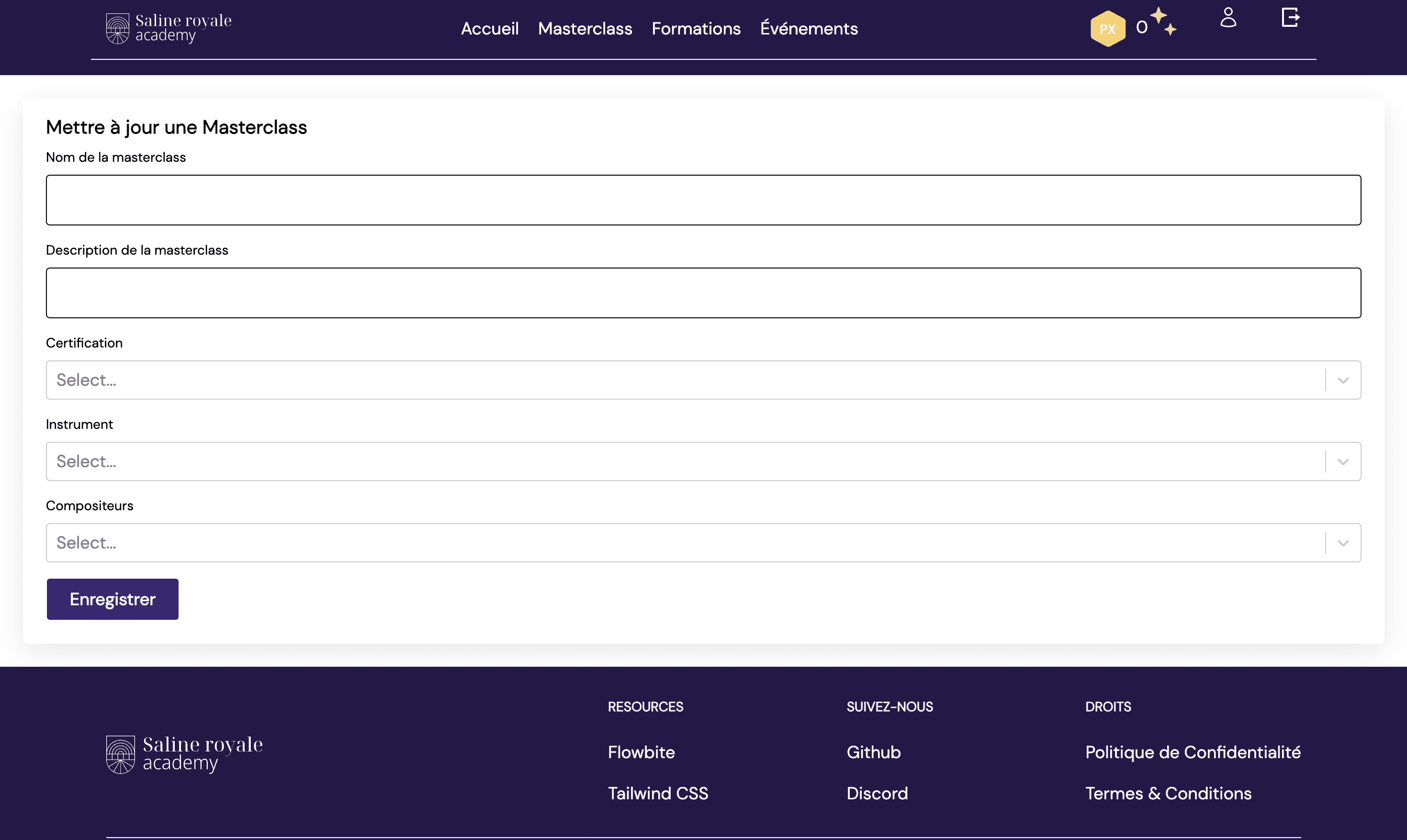Viewport: 1407px width, 840px height.
Task: Expand the Instrument chevron arrow
Action: pos(1343,462)
